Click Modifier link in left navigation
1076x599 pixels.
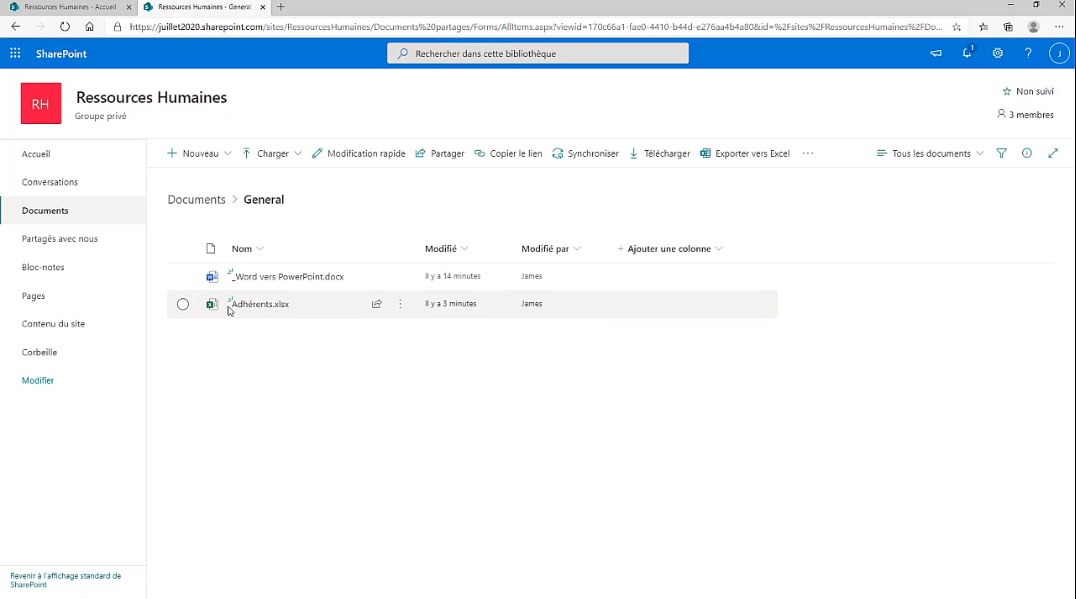[x=38, y=380]
